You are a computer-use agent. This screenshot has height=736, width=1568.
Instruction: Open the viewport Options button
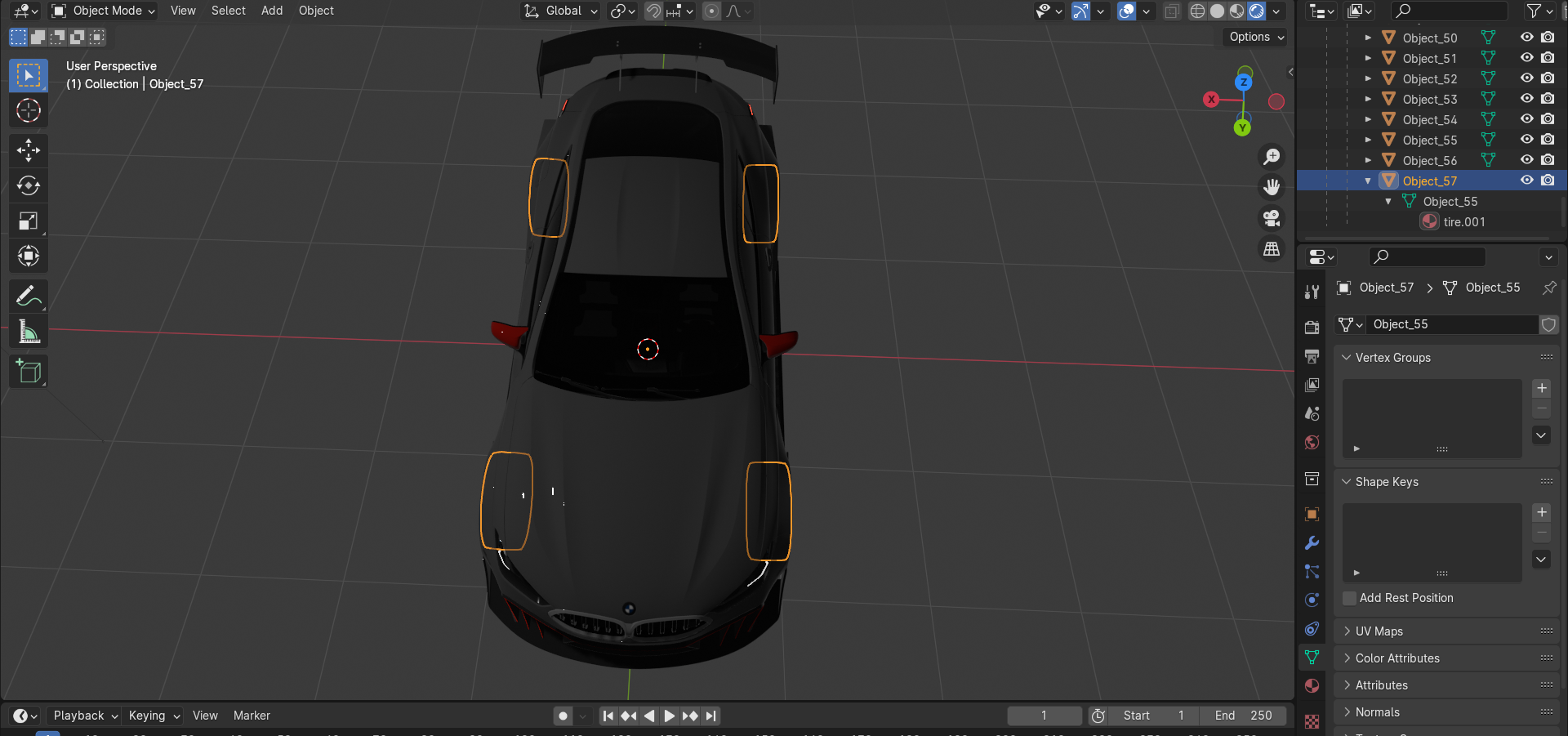[1256, 37]
